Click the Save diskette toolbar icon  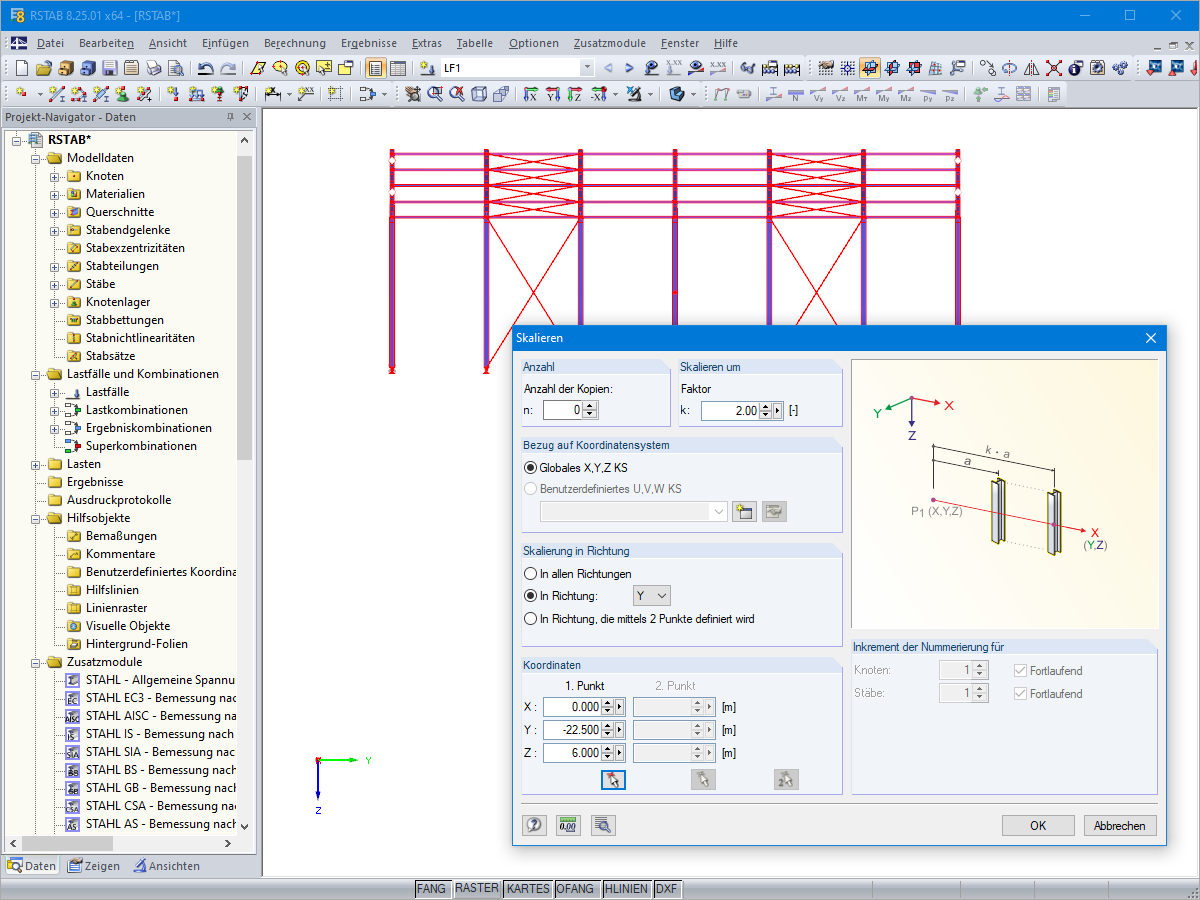(109, 68)
